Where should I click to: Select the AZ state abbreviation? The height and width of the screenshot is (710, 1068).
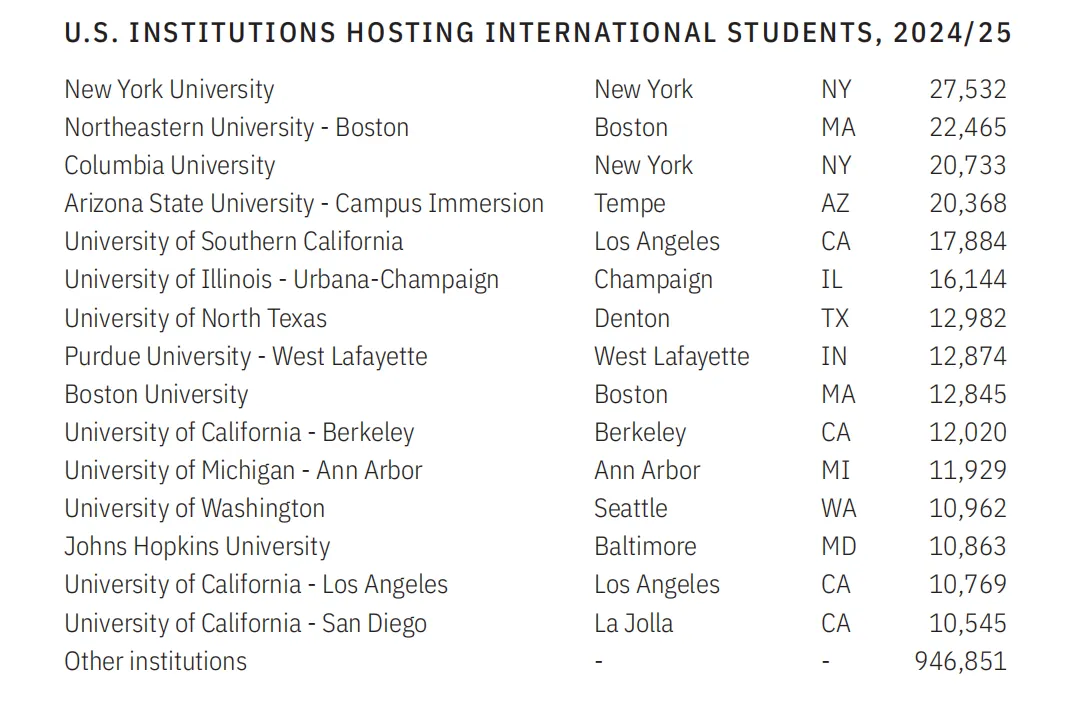click(835, 203)
